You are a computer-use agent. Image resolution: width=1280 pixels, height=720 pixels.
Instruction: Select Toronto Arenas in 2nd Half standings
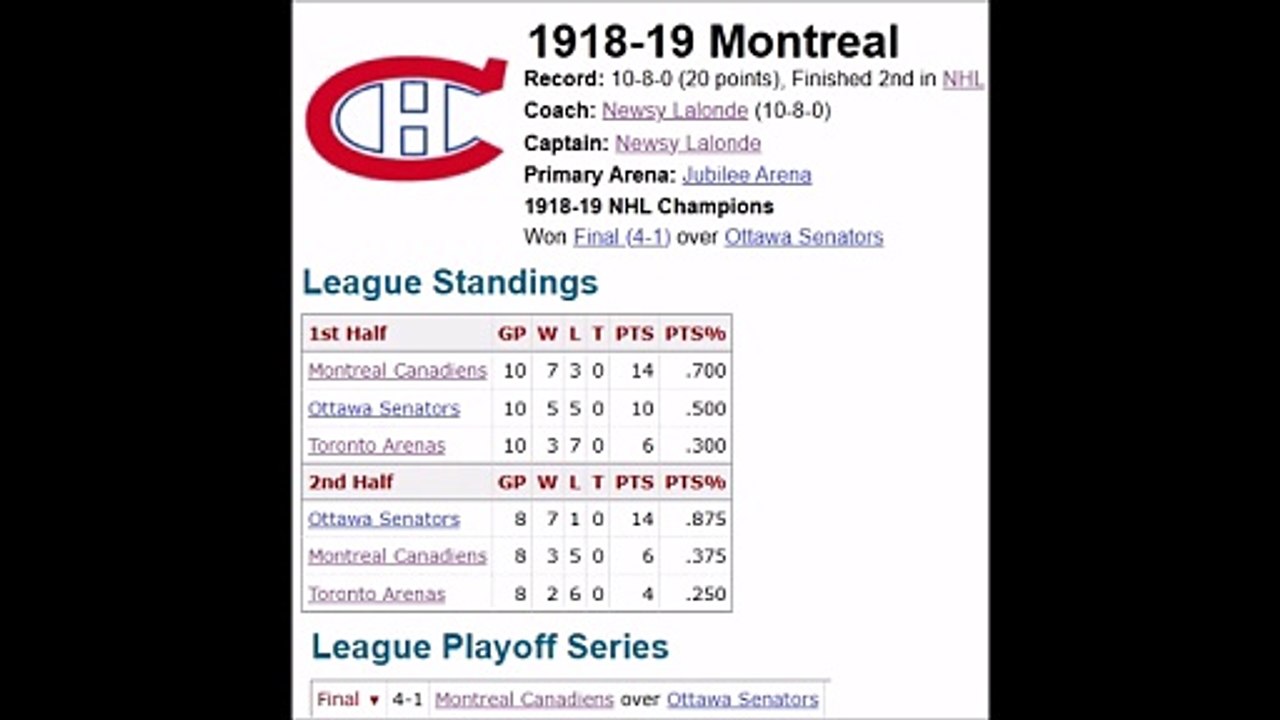pos(377,593)
